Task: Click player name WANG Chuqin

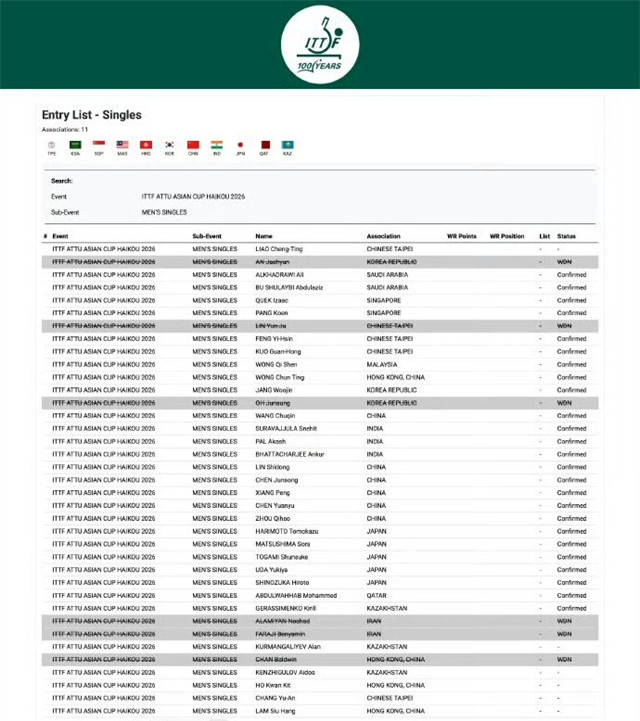Action: (x=275, y=416)
